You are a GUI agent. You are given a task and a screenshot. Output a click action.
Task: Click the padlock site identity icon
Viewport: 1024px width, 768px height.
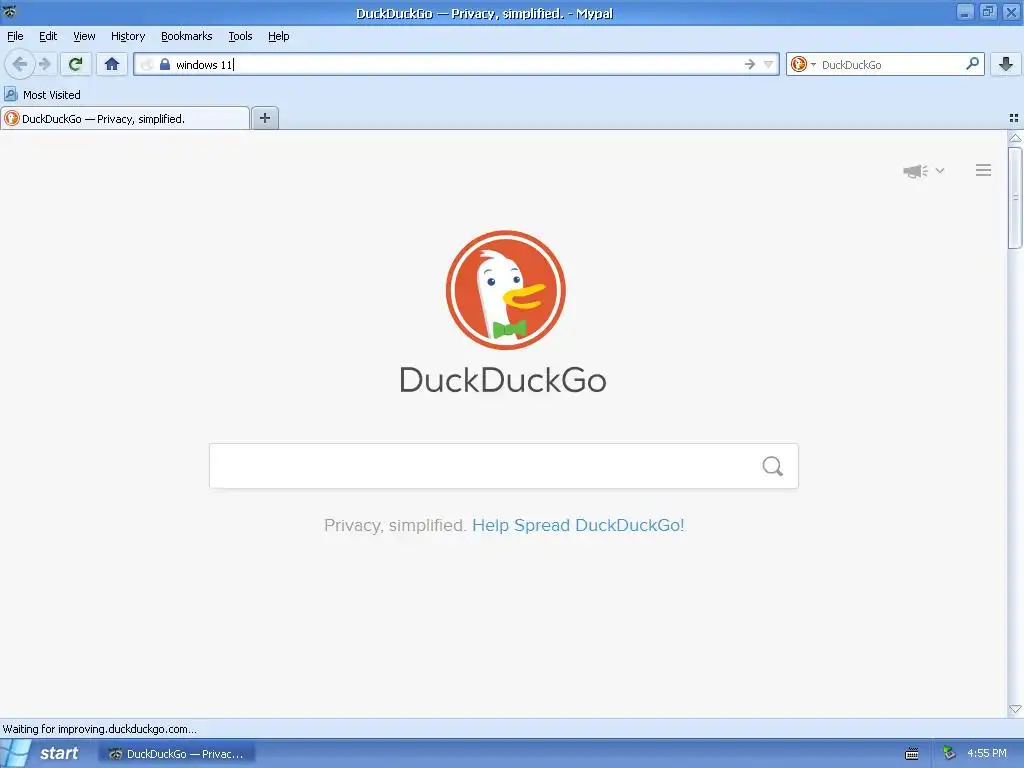pyautogui.click(x=165, y=64)
